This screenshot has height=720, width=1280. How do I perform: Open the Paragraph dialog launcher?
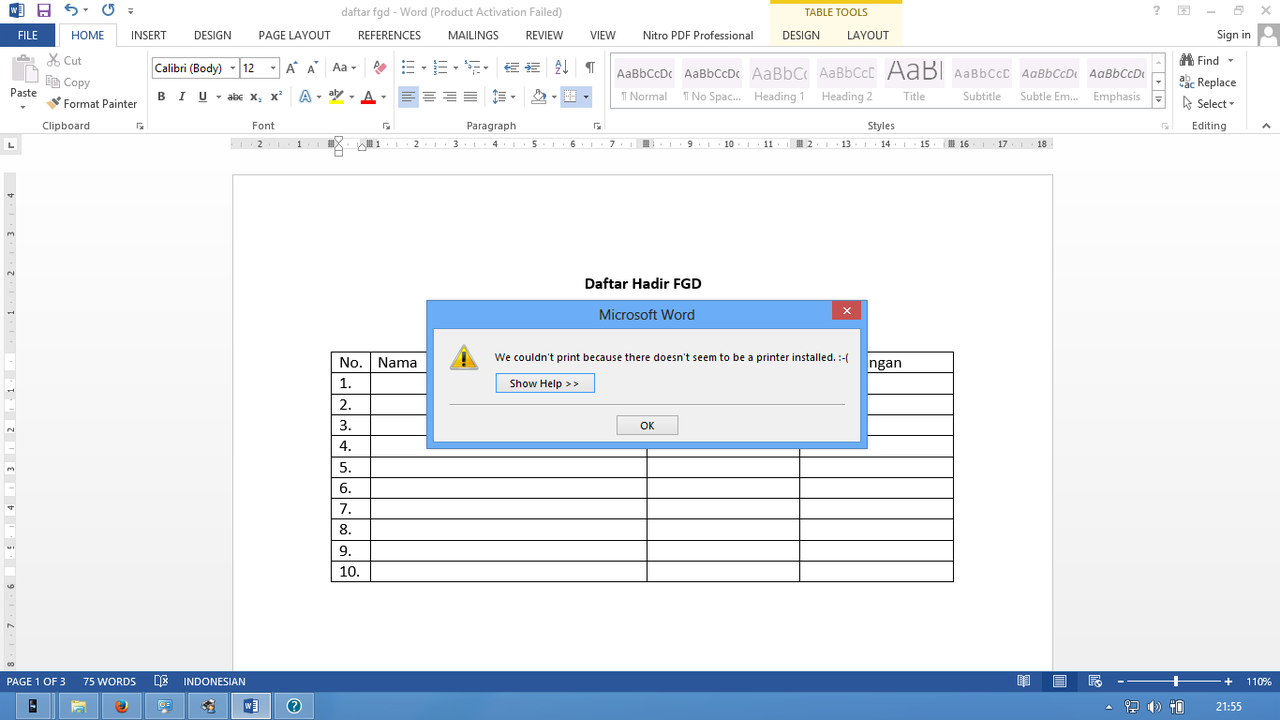point(597,126)
